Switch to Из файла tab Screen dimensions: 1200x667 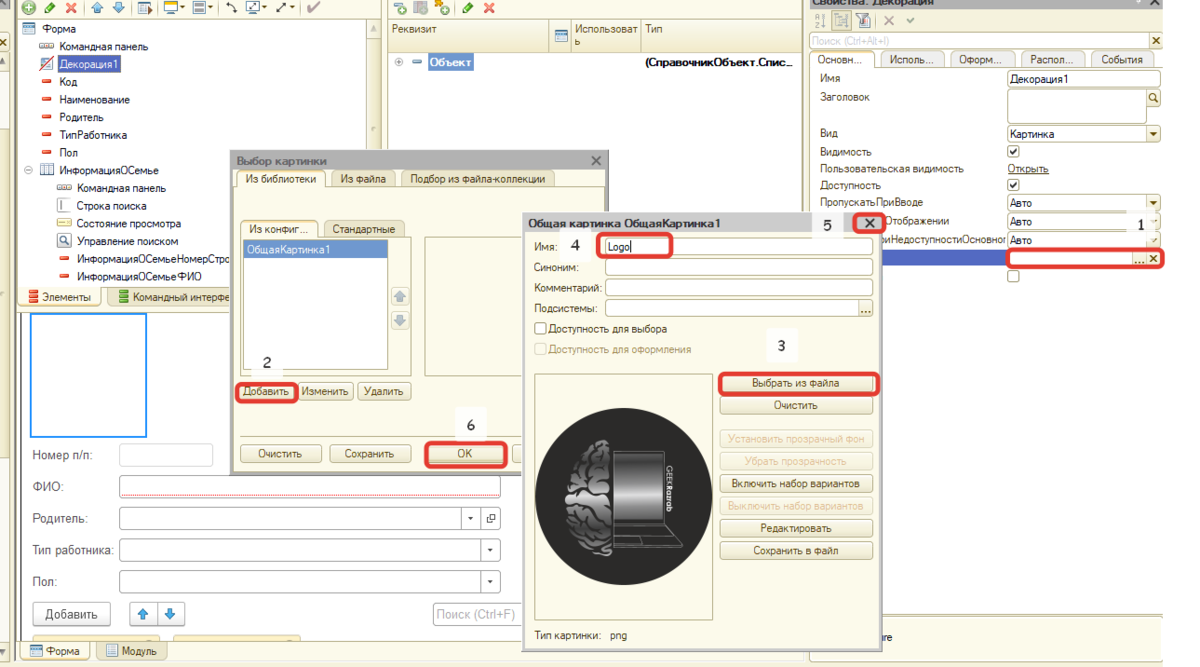(x=362, y=179)
